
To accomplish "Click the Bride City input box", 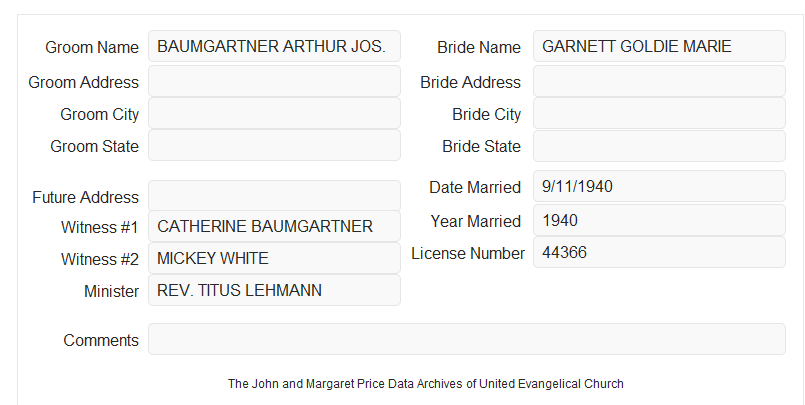I will tap(659, 113).
